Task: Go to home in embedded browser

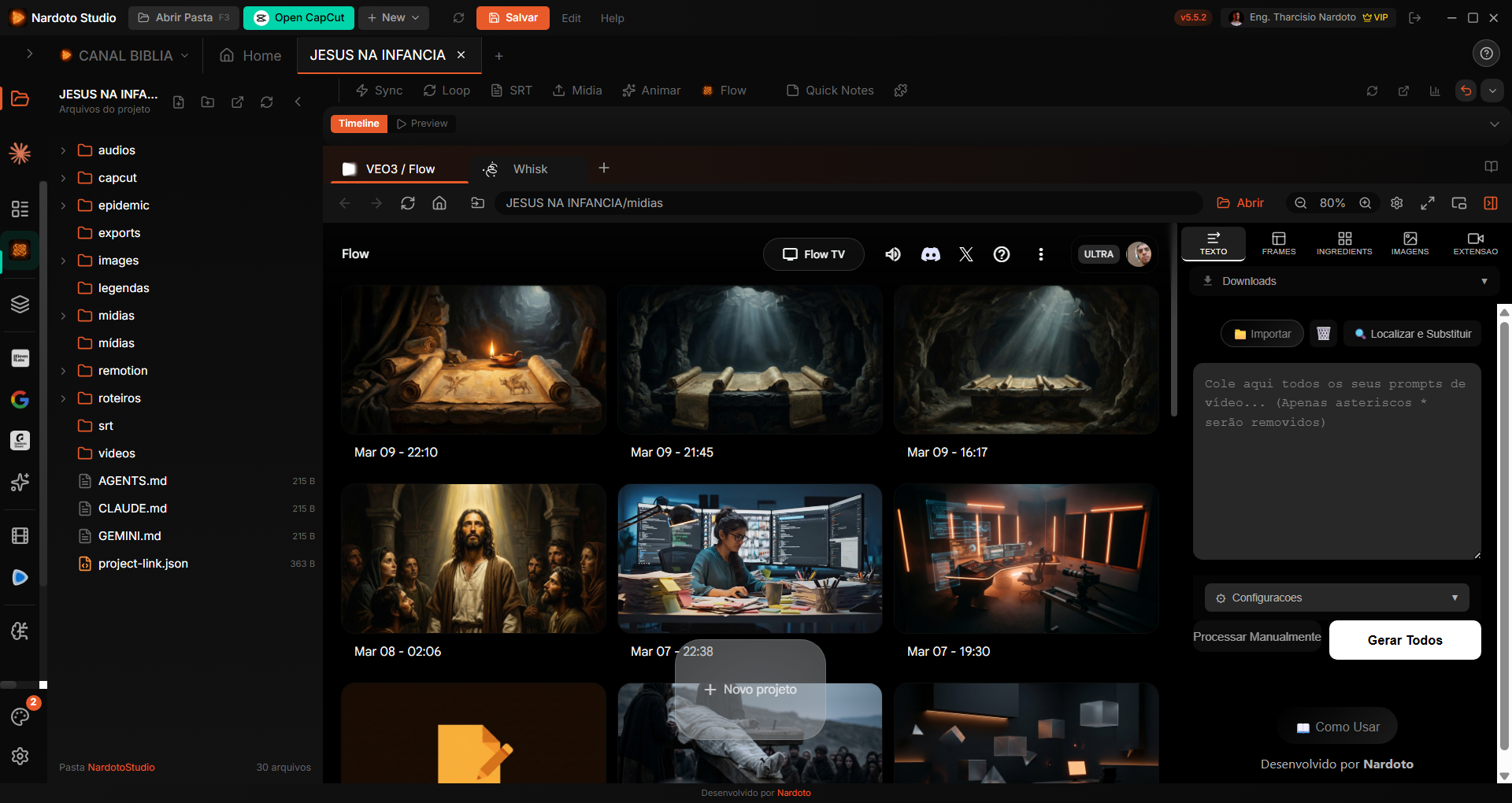Action: [439, 203]
